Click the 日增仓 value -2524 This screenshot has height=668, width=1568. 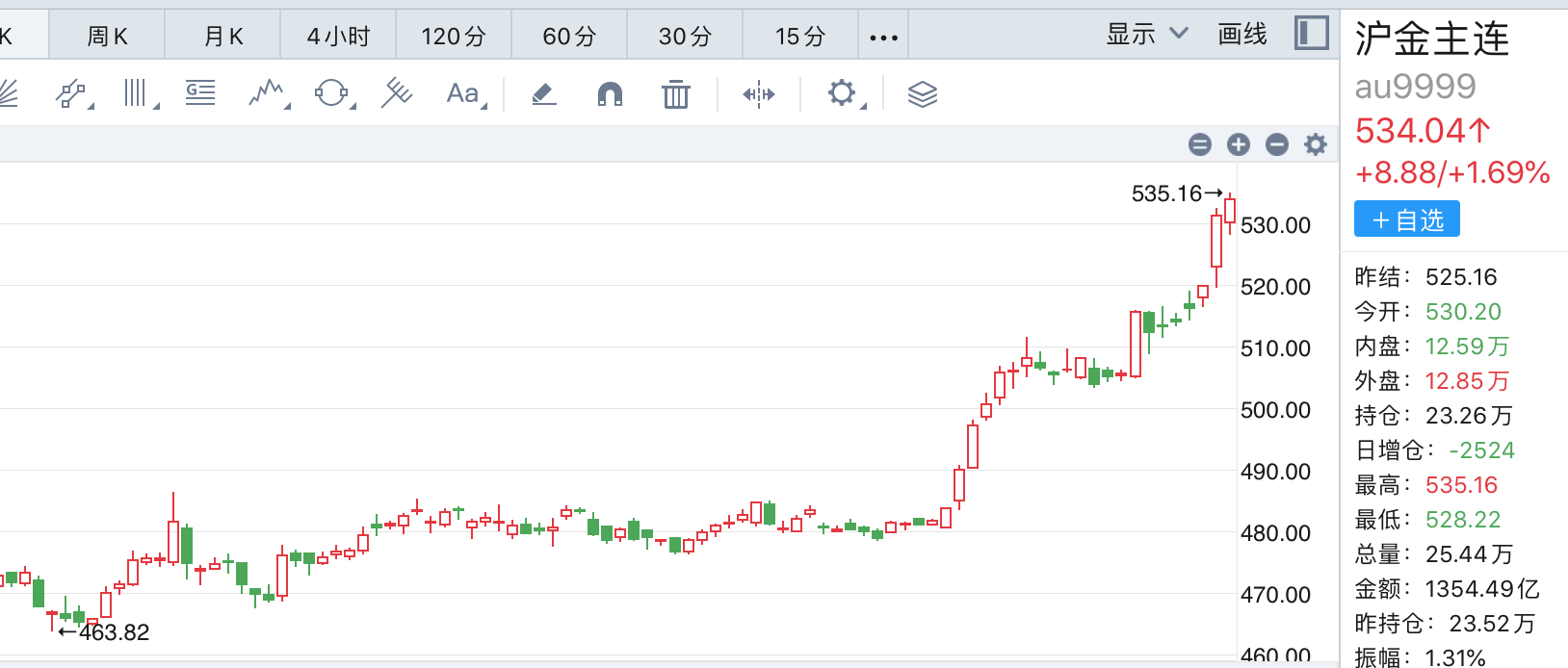[x=1481, y=450]
